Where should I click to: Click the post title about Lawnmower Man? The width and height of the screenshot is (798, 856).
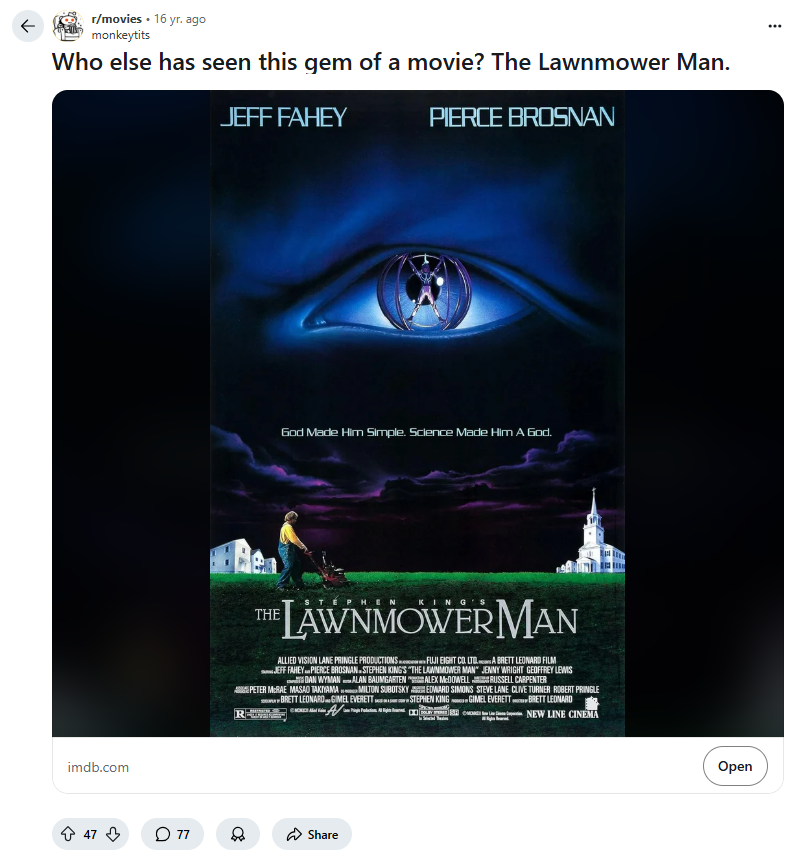(x=391, y=62)
